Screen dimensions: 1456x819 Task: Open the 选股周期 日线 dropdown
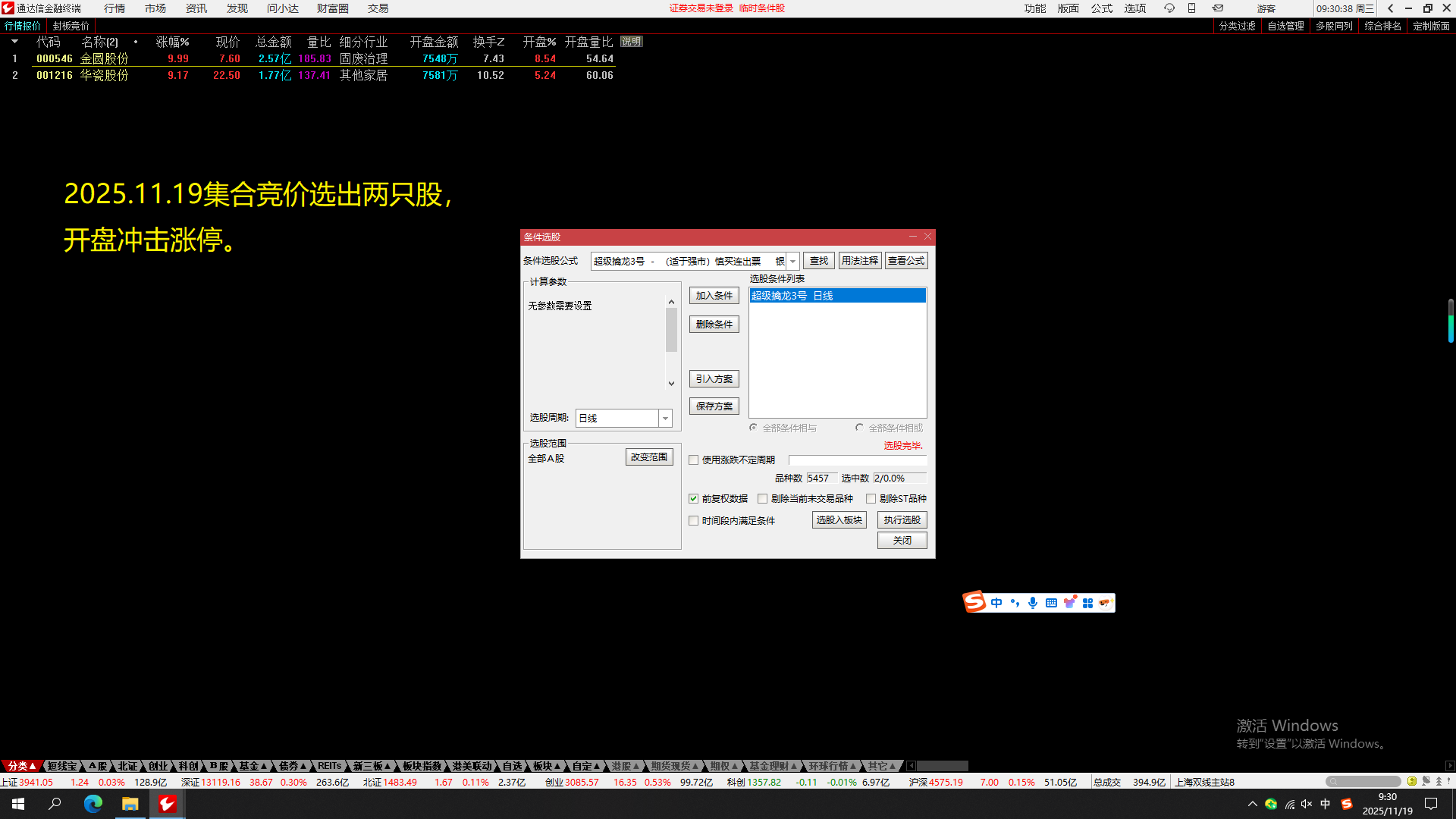point(665,419)
